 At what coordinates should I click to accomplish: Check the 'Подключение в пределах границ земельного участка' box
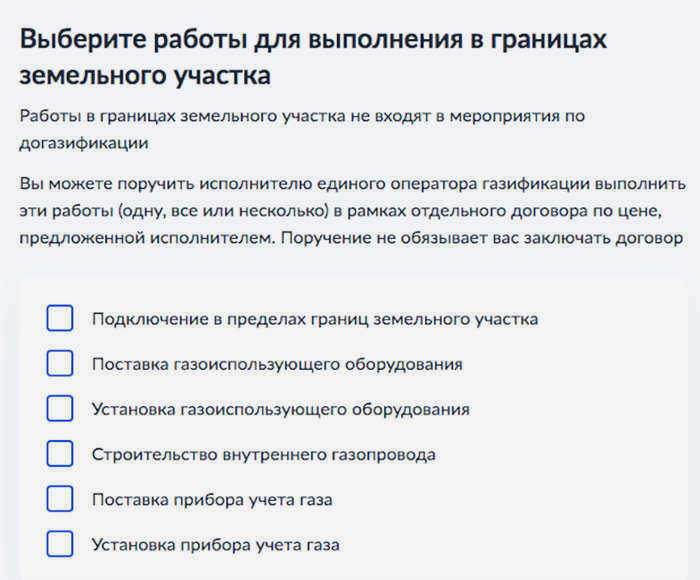[60, 318]
